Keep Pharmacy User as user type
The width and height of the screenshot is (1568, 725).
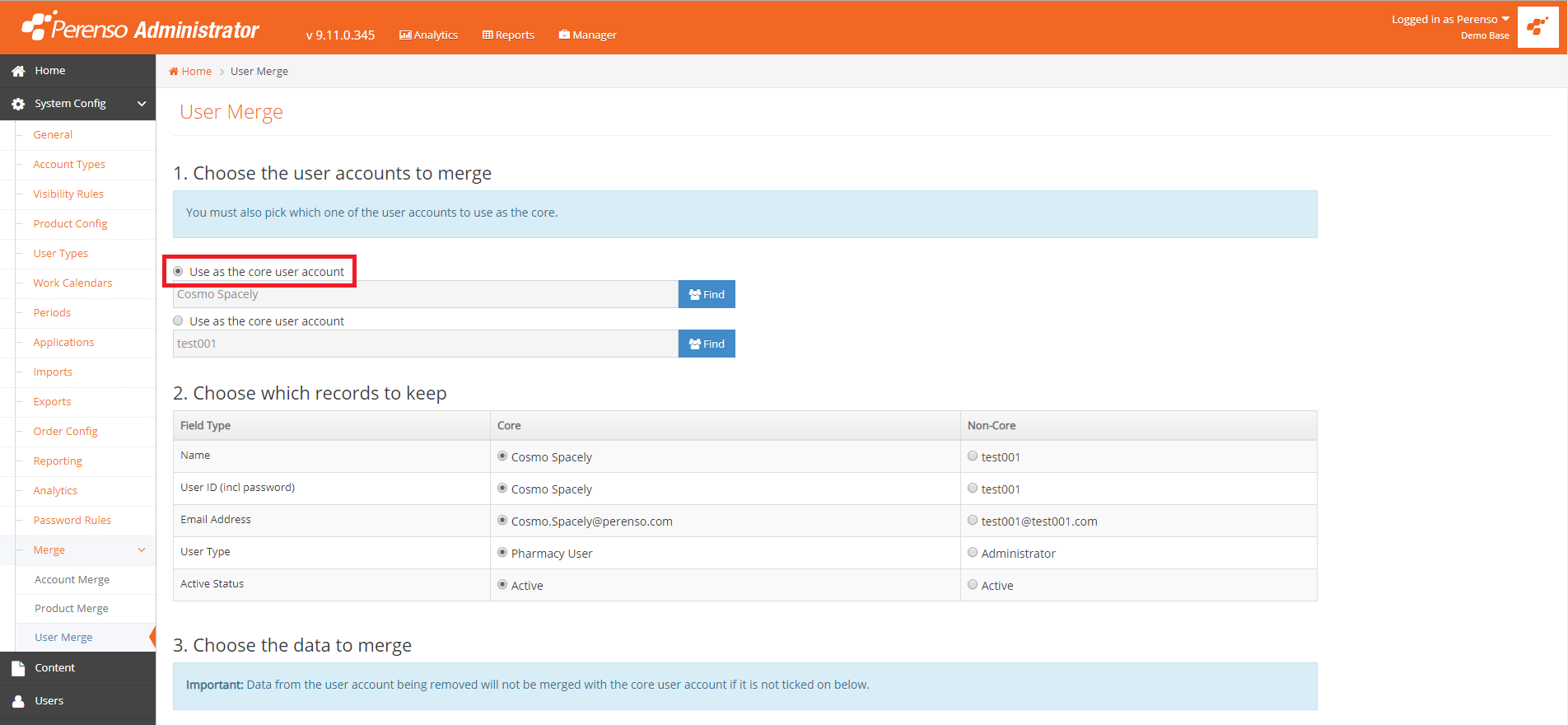[502, 552]
